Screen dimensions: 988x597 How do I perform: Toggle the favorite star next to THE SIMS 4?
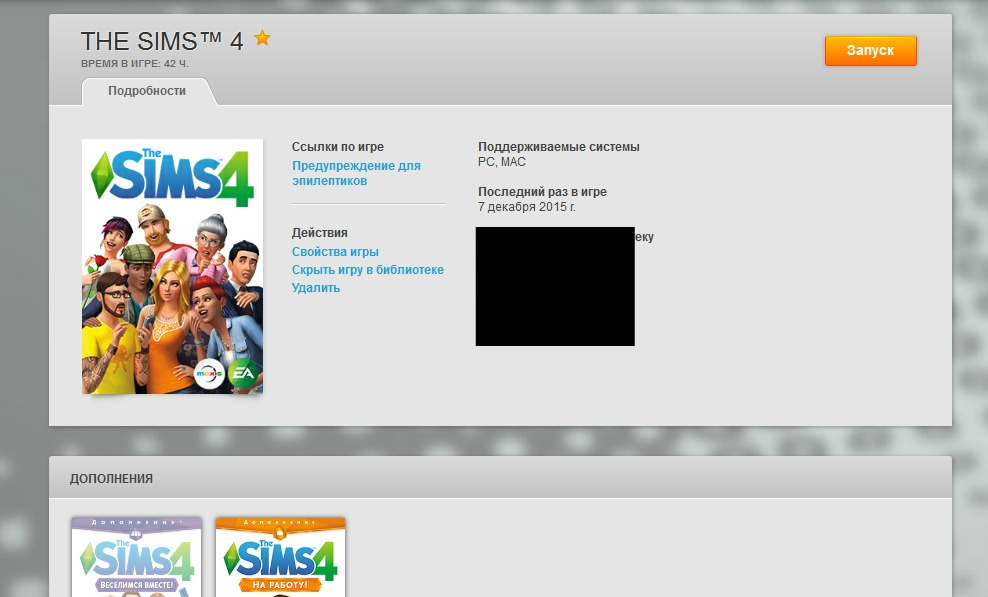point(262,38)
